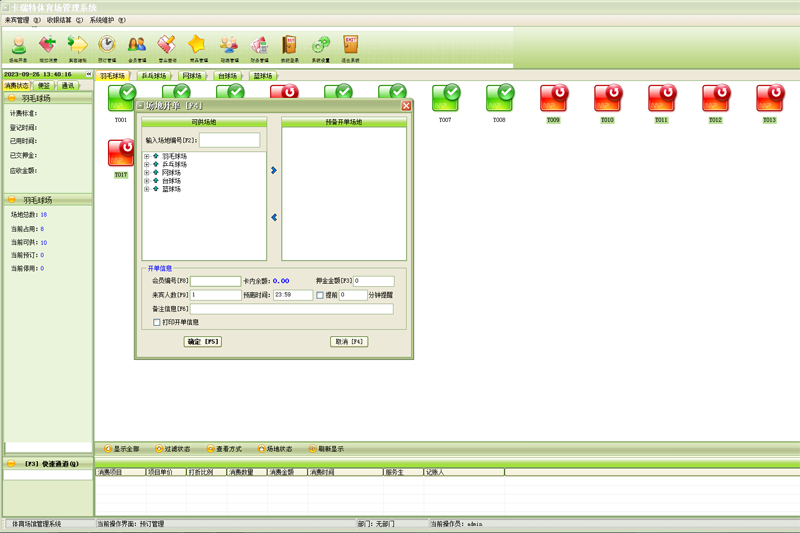Open the 来宾管理 menu

[22, 20]
